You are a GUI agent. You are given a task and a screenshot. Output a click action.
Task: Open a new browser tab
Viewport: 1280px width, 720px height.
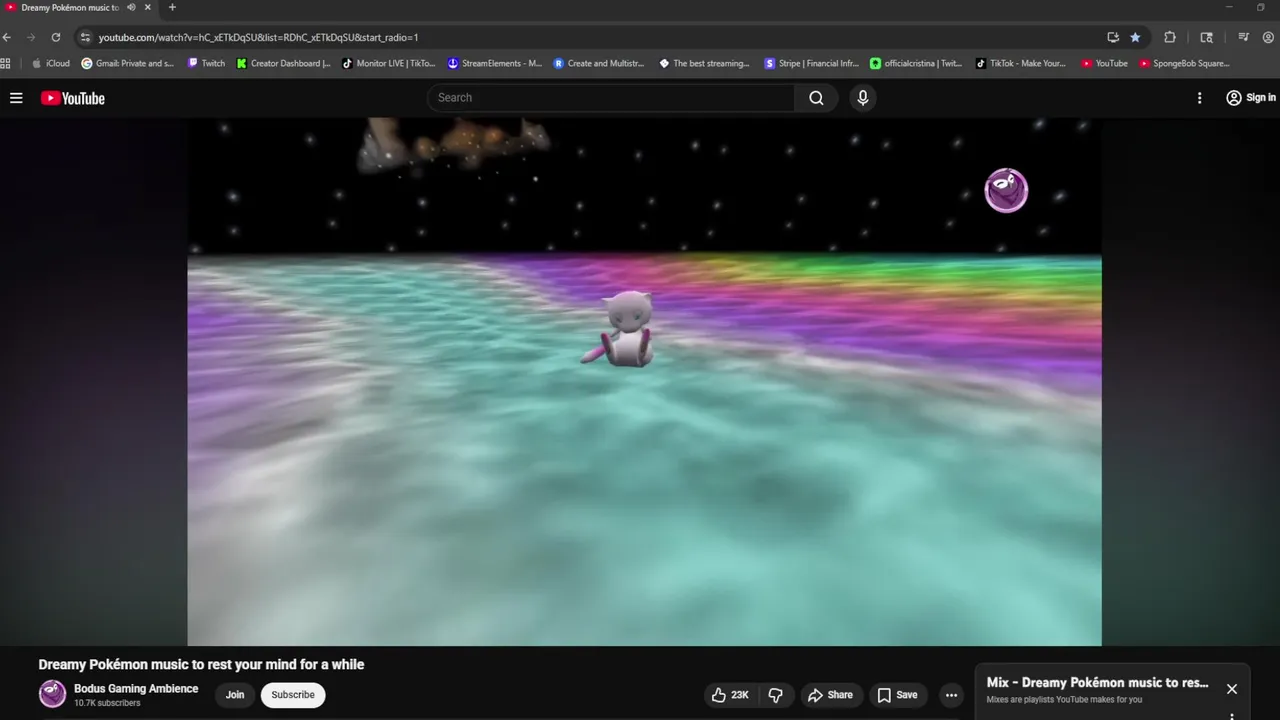coord(172,7)
